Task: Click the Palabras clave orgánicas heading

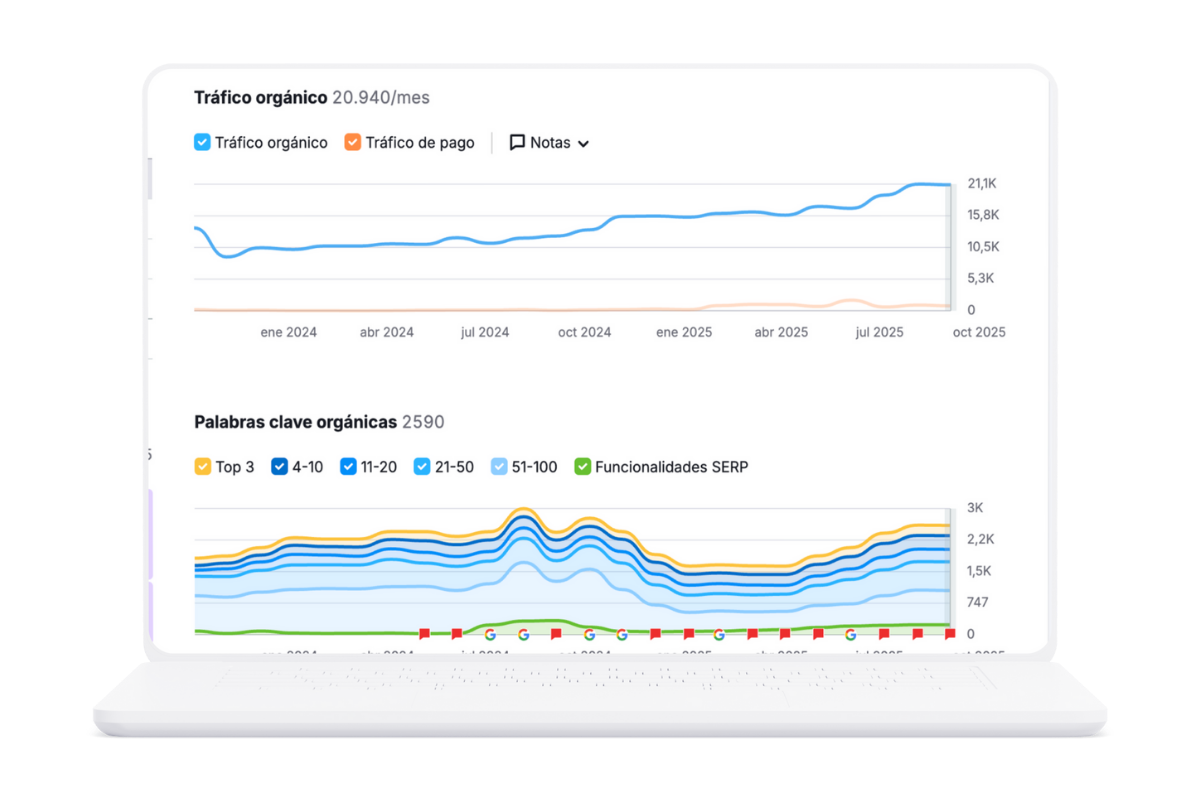Action: pos(295,422)
